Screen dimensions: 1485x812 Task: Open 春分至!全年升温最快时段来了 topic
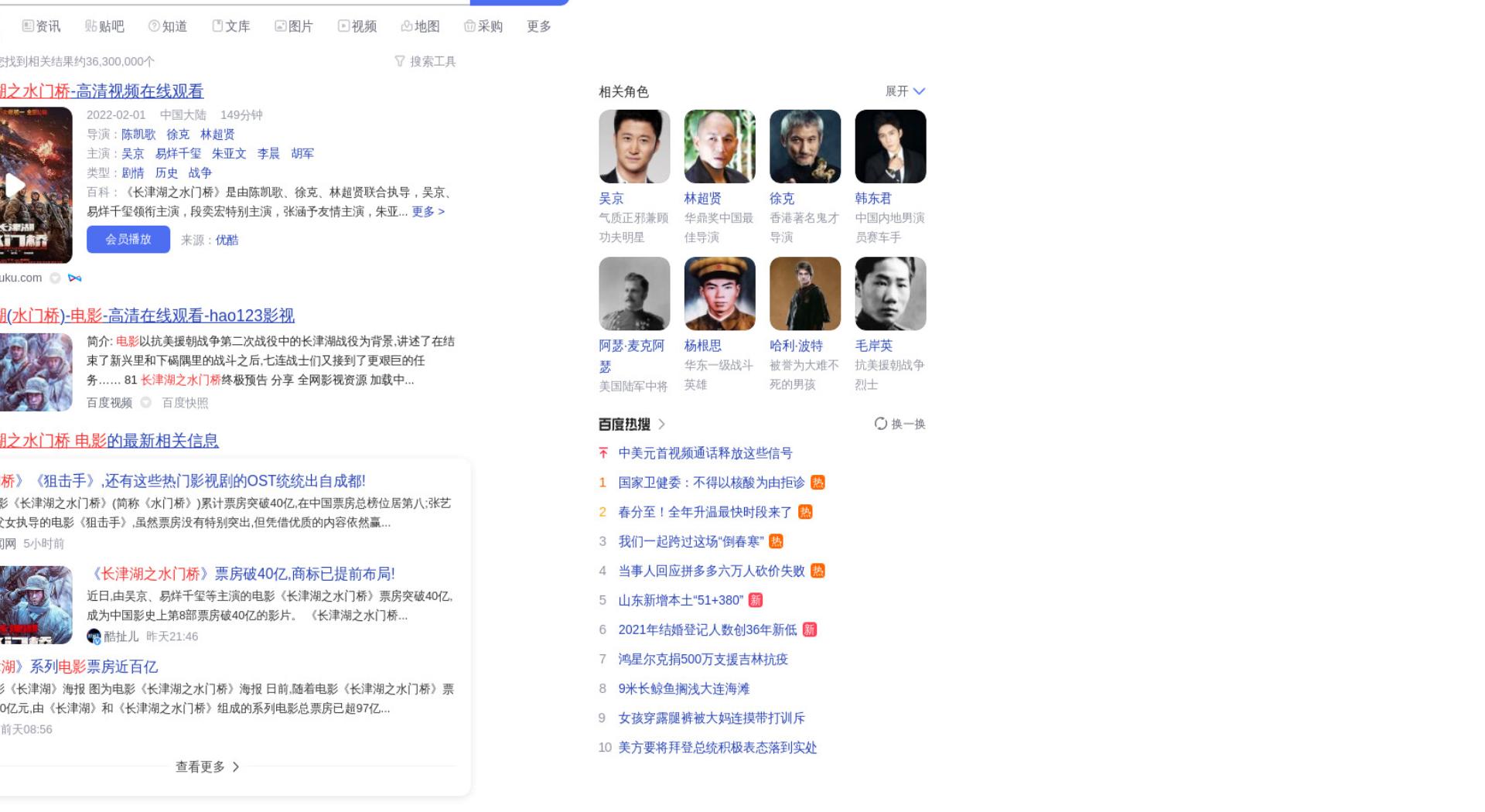click(705, 512)
